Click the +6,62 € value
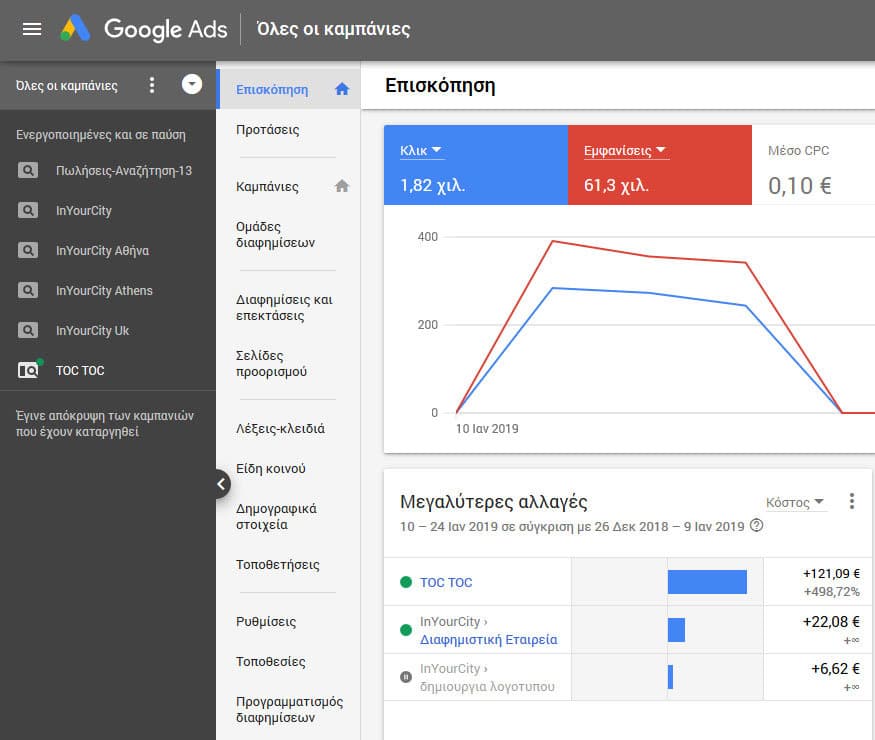 click(835, 668)
